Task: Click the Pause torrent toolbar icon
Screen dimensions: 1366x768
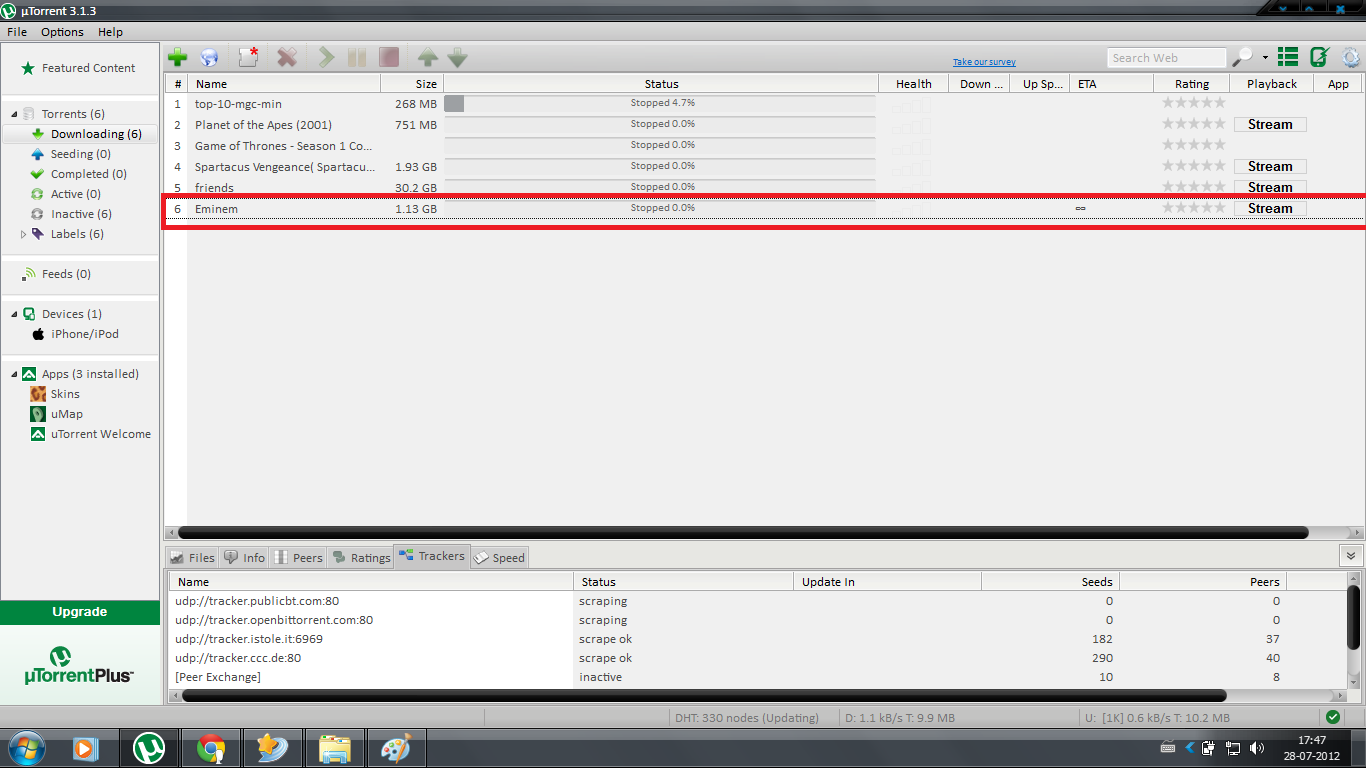Action: point(357,58)
